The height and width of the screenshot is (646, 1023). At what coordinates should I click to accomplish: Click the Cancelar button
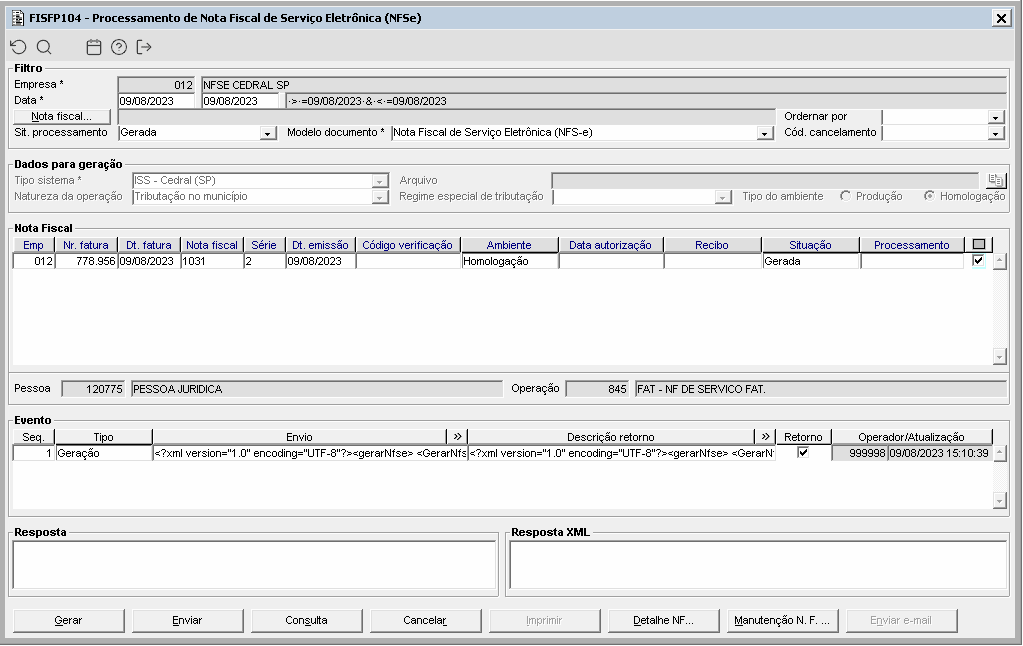425,621
